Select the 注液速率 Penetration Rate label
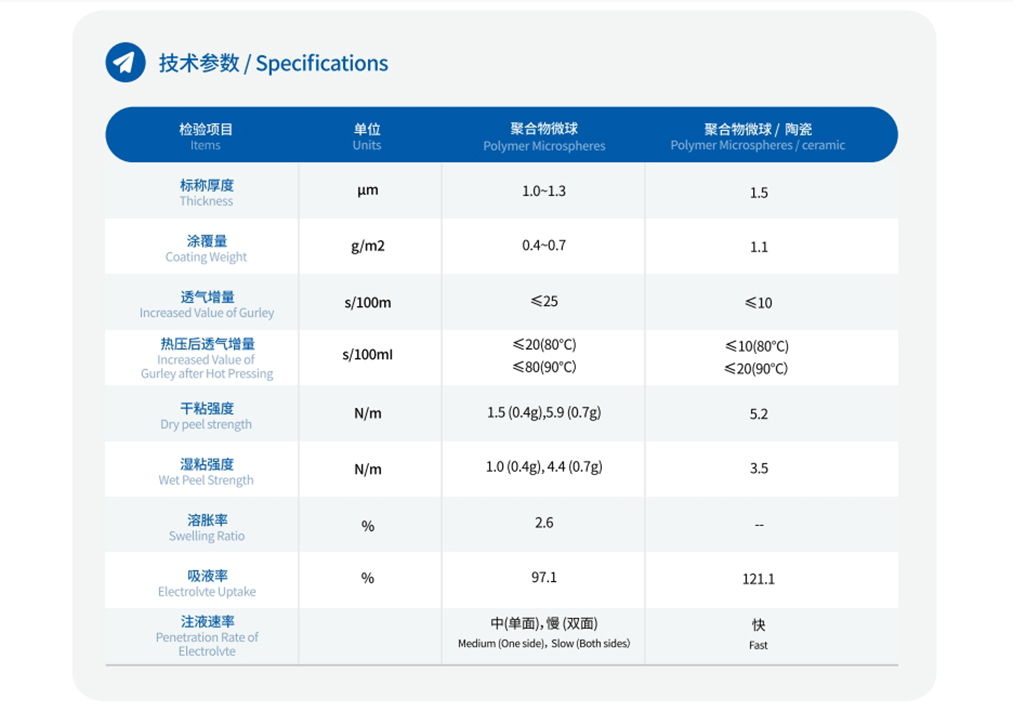Image resolution: width=1013 pixels, height=712 pixels. pyautogui.click(x=207, y=636)
